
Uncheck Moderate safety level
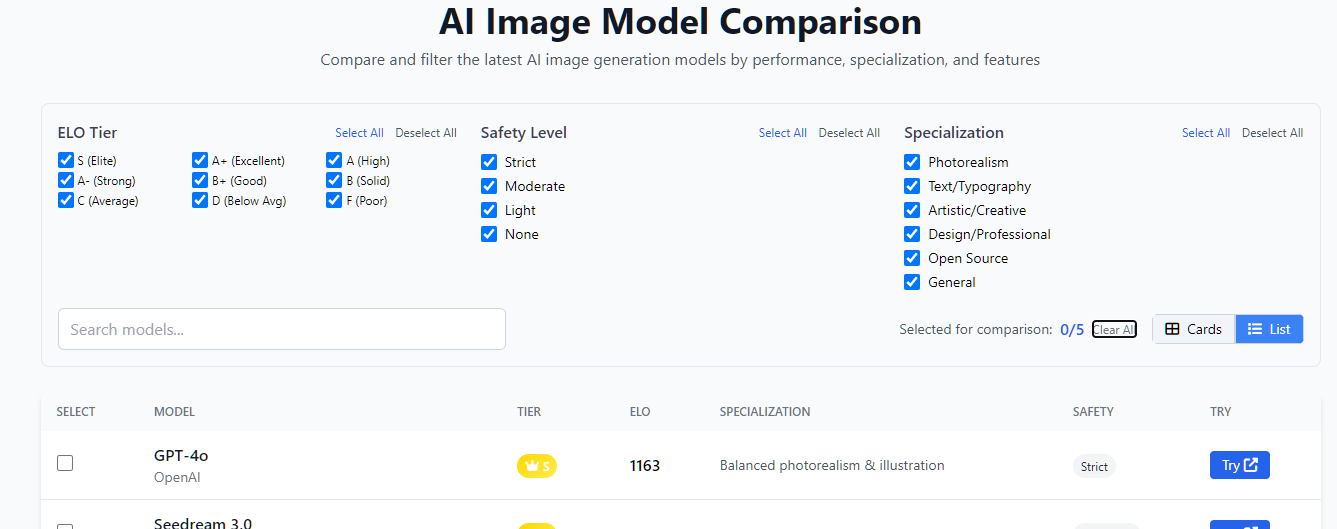point(489,186)
